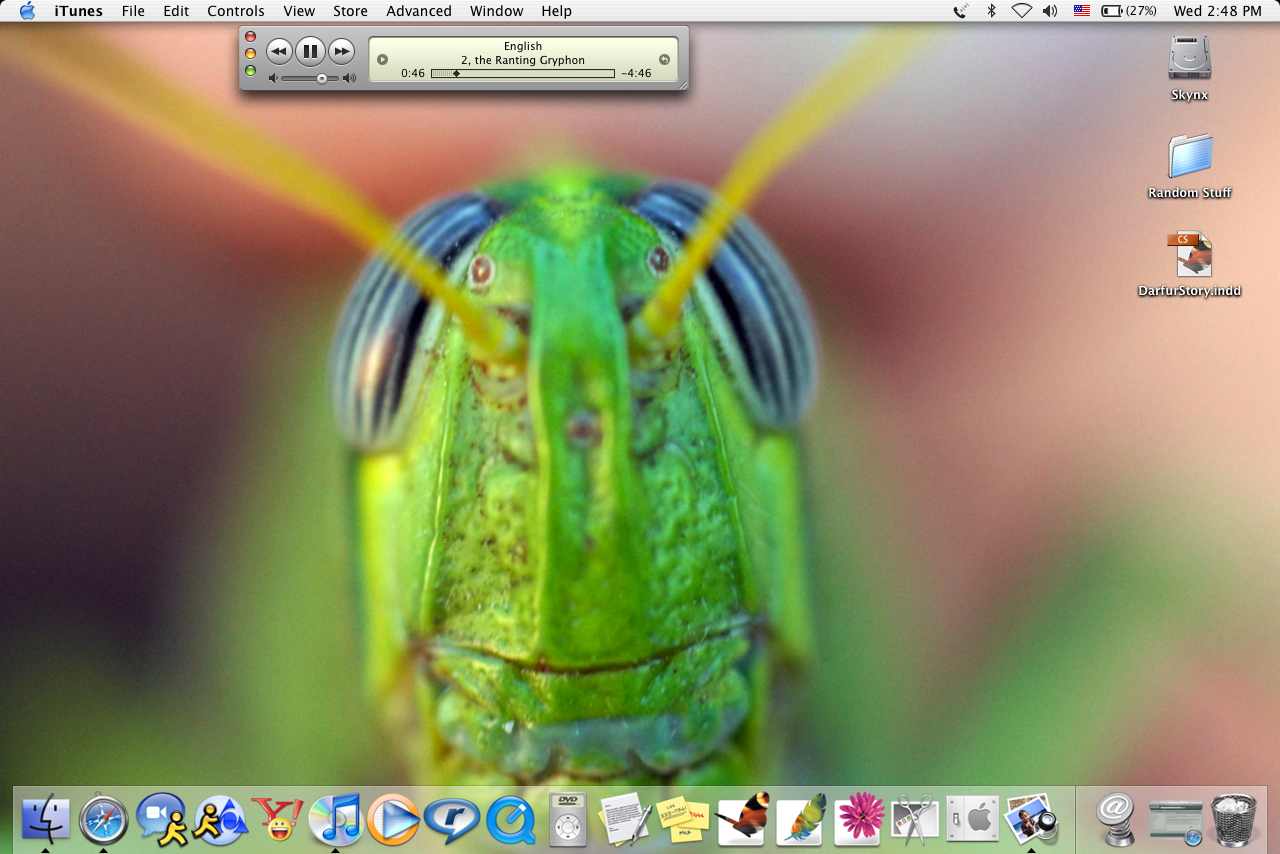Click the battery indicator showing 27%
This screenshot has height=854, width=1280.
tap(1129, 11)
